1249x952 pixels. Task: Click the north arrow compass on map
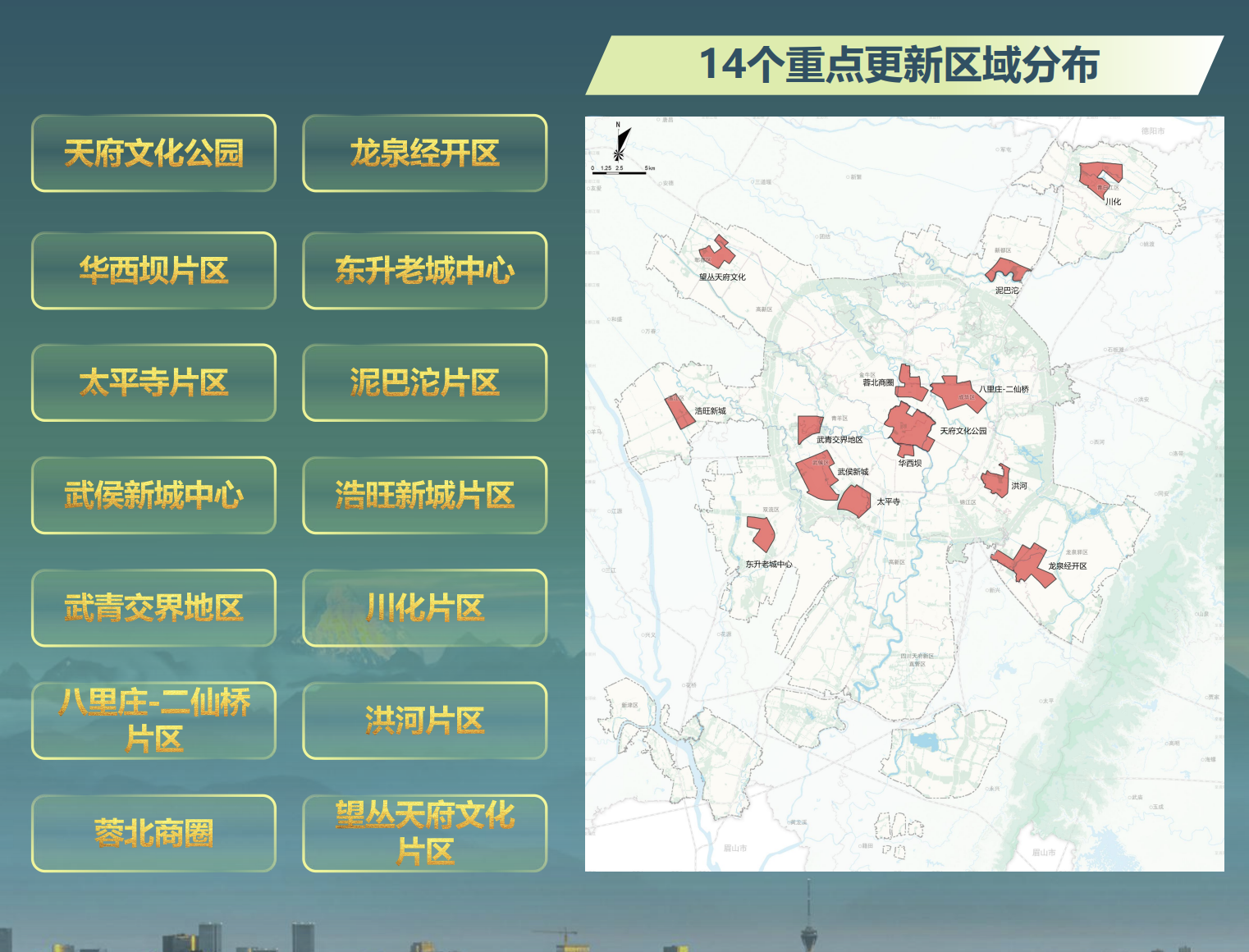coord(621,143)
